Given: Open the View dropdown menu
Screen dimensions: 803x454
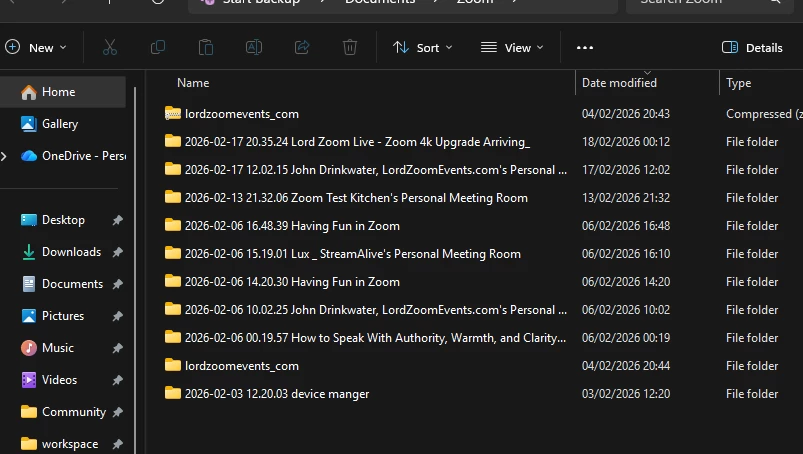Looking at the screenshot, I should pyautogui.click(x=512, y=48).
